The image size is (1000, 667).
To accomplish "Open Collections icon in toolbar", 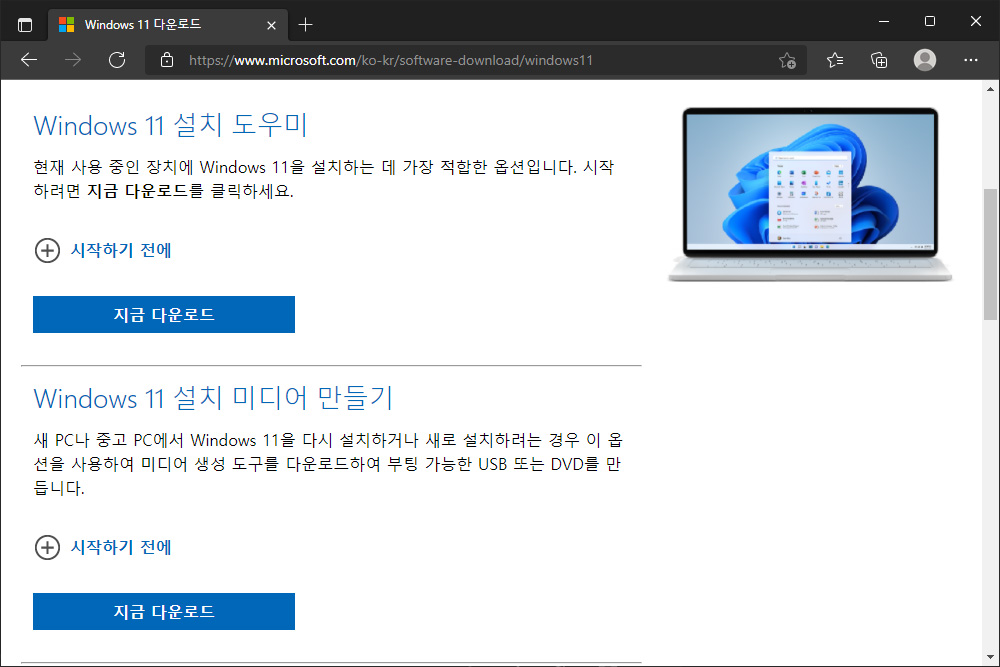I will coord(879,60).
